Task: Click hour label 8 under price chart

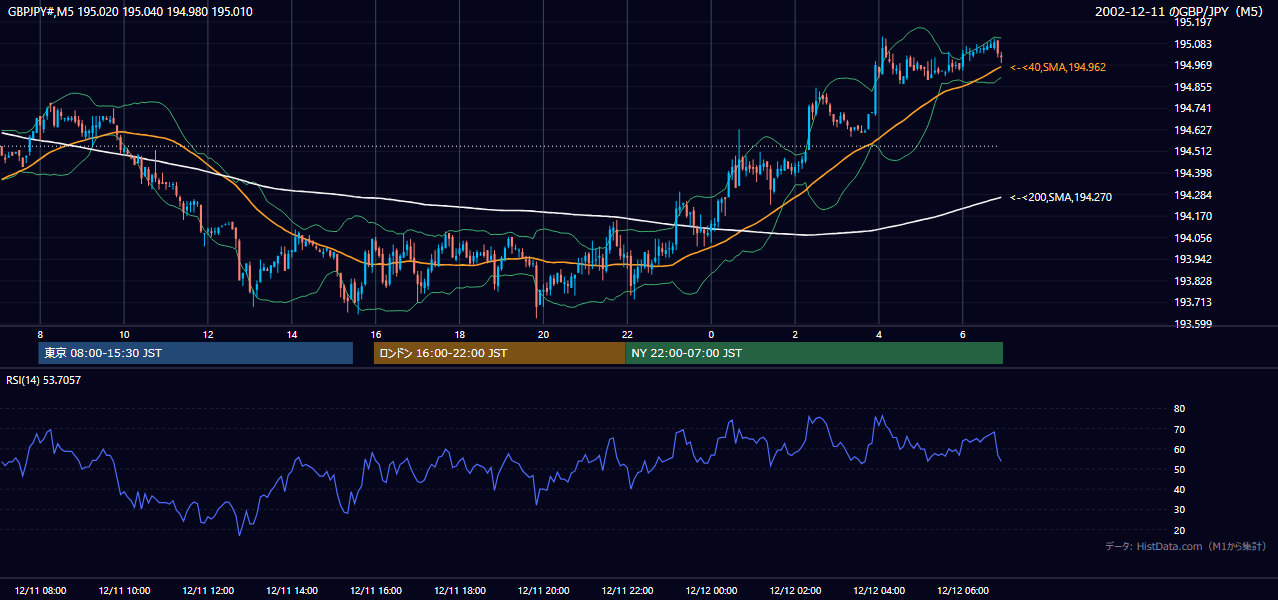Action: 40,334
